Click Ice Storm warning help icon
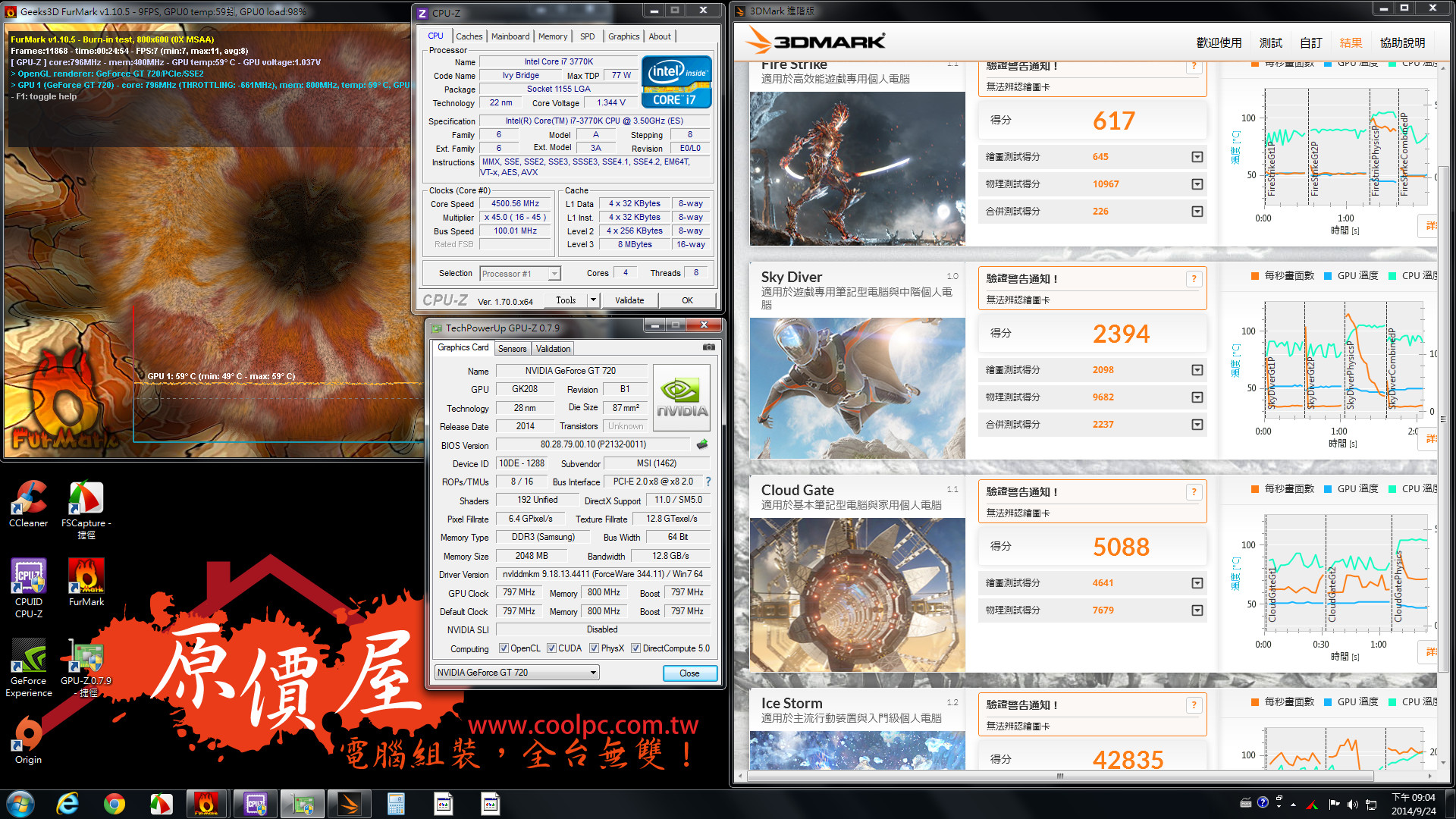Screen dimensions: 1456x819 1194,705
